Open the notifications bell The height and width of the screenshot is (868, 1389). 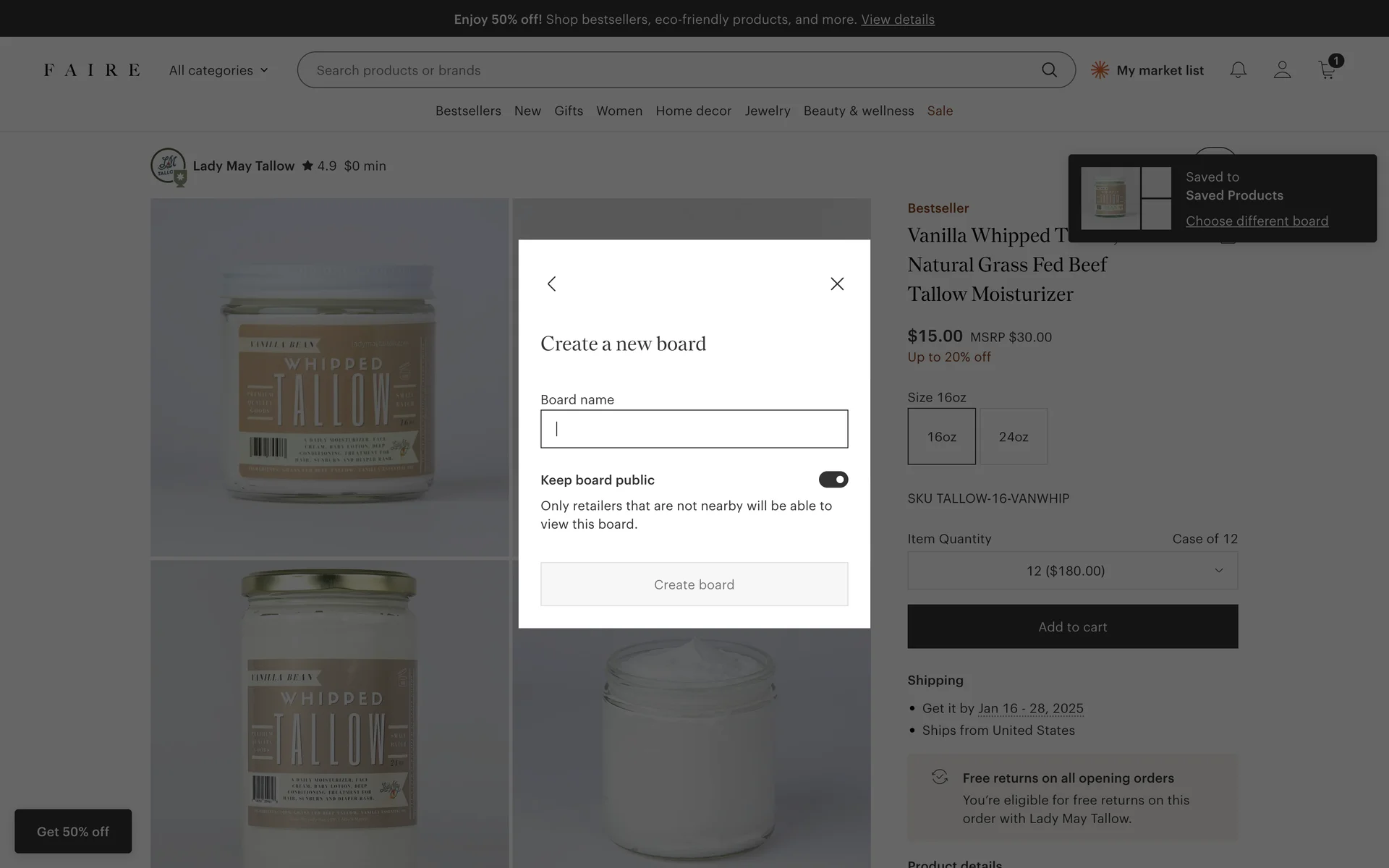[x=1239, y=70]
